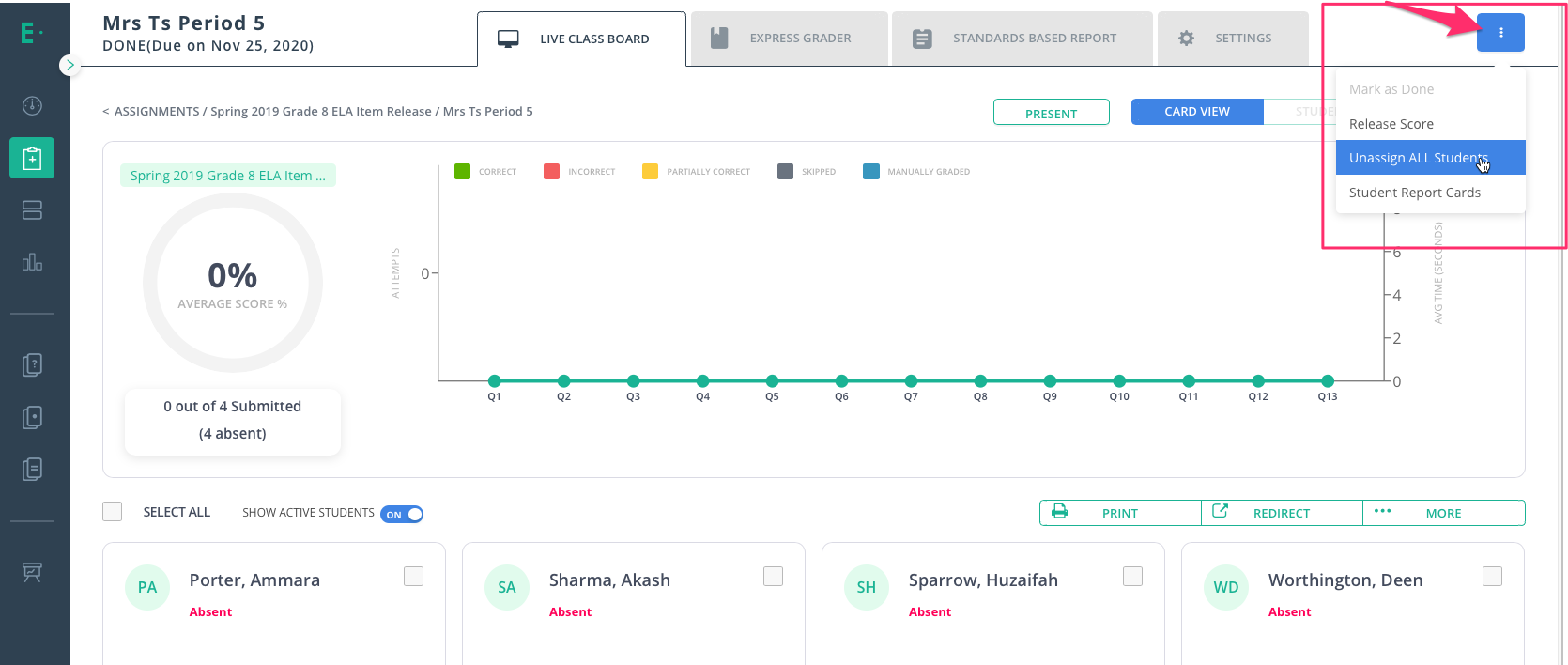Click the green Correct legend swatch
1568x665 pixels.
point(462,171)
